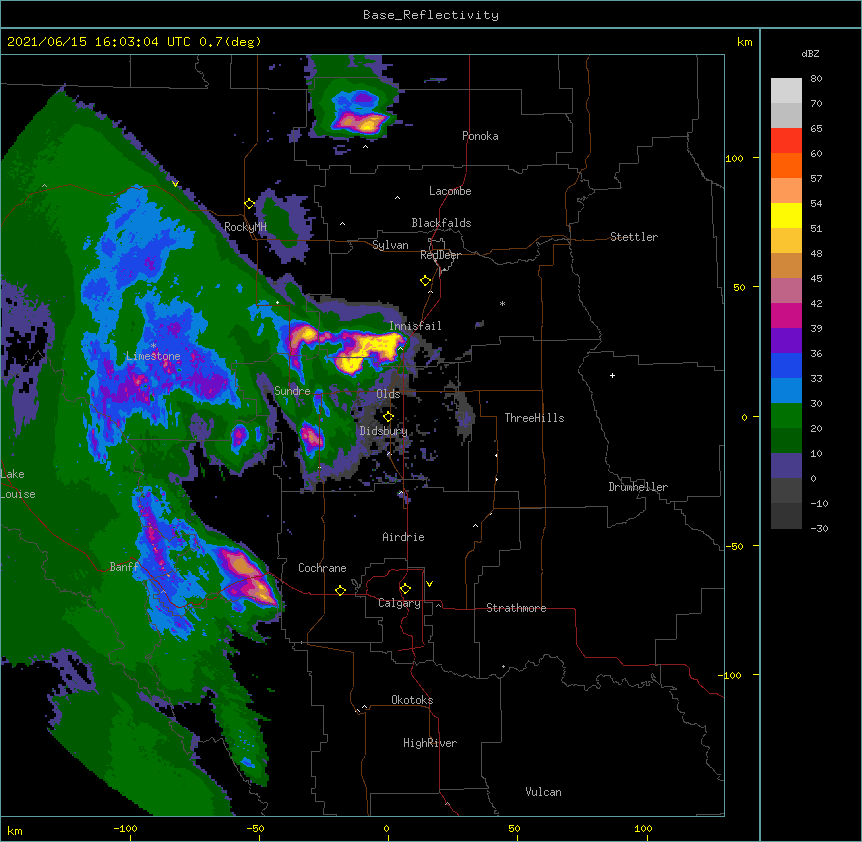Click the dBZ legend heading
Viewport: 862px width, 842px height.
[810, 53]
